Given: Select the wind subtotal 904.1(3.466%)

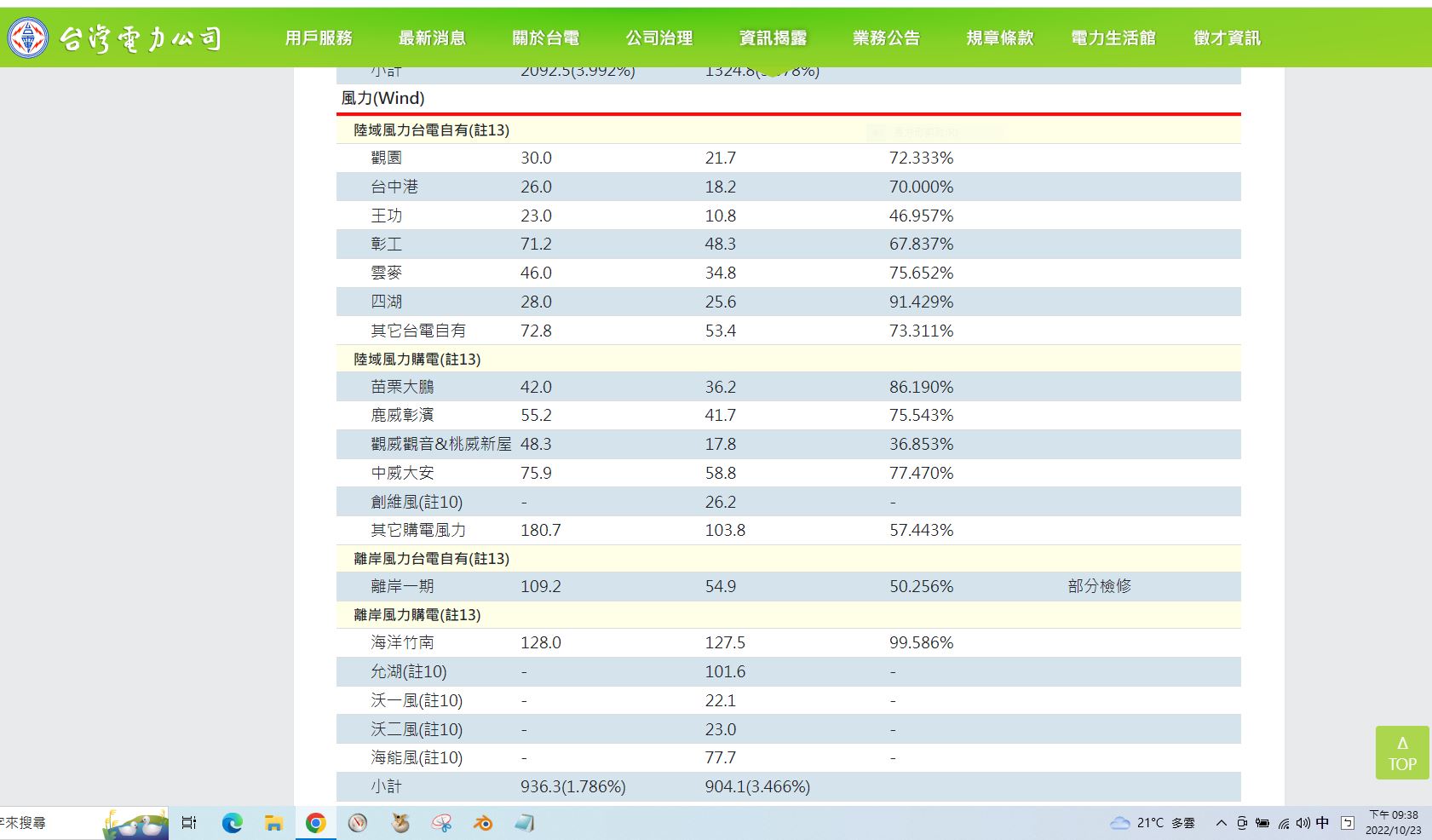Looking at the screenshot, I should [757, 786].
